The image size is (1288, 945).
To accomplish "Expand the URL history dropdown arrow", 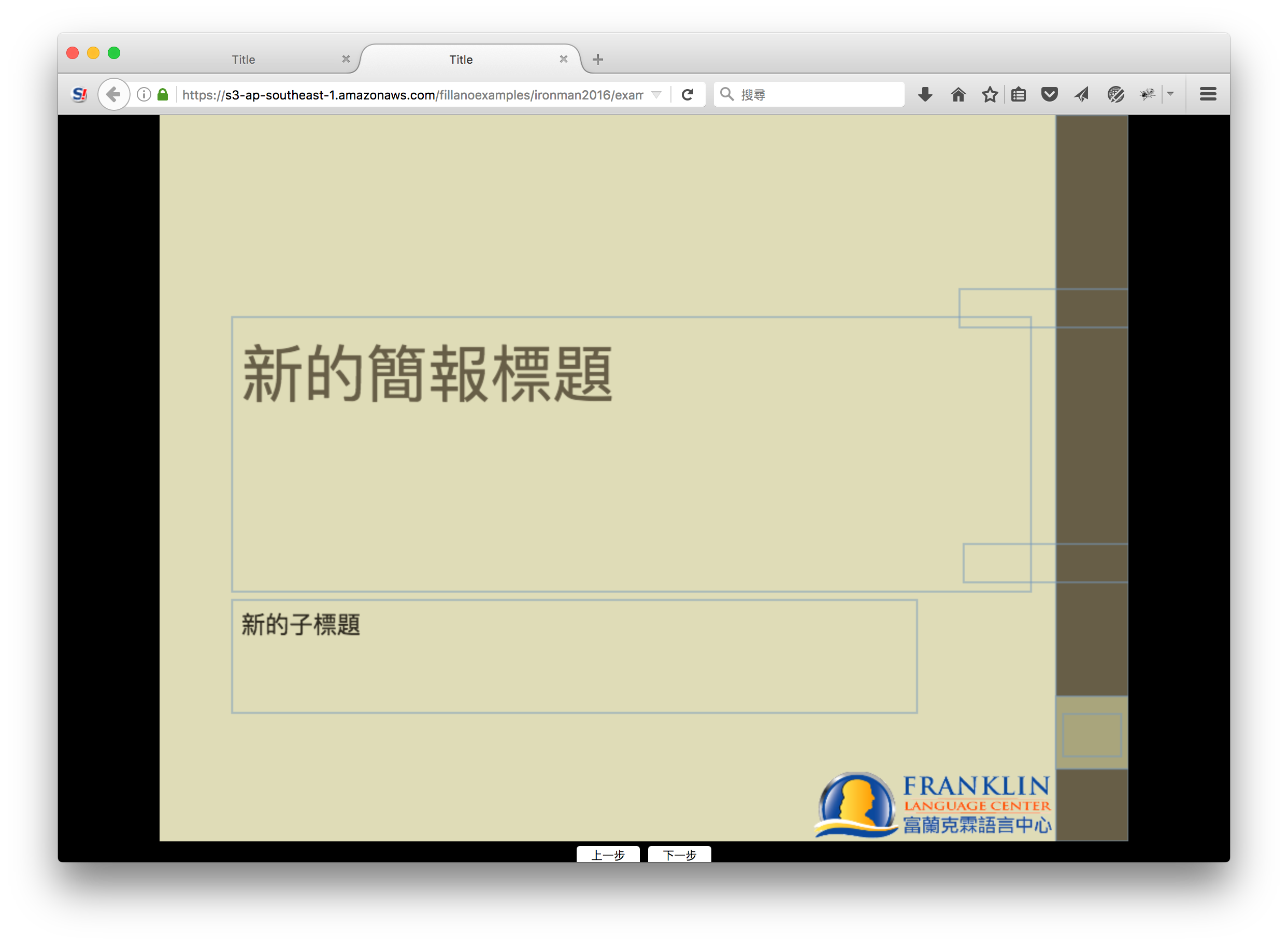I will tap(656, 94).
